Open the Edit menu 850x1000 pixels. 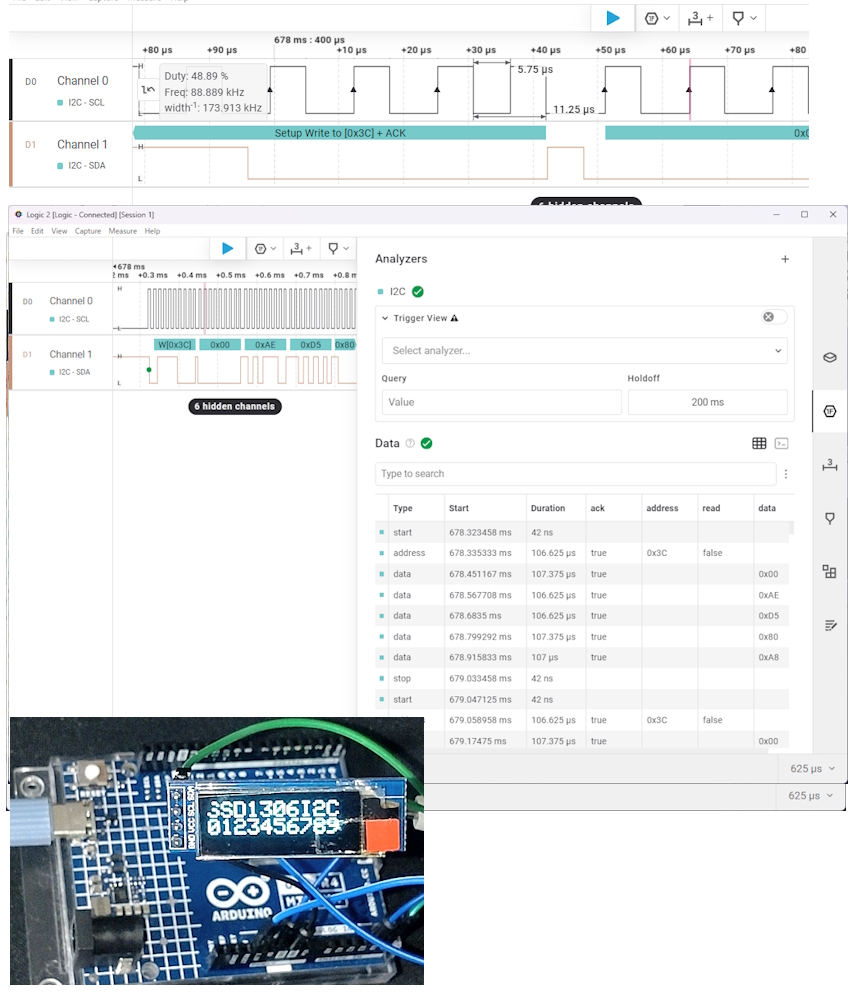(38, 231)
